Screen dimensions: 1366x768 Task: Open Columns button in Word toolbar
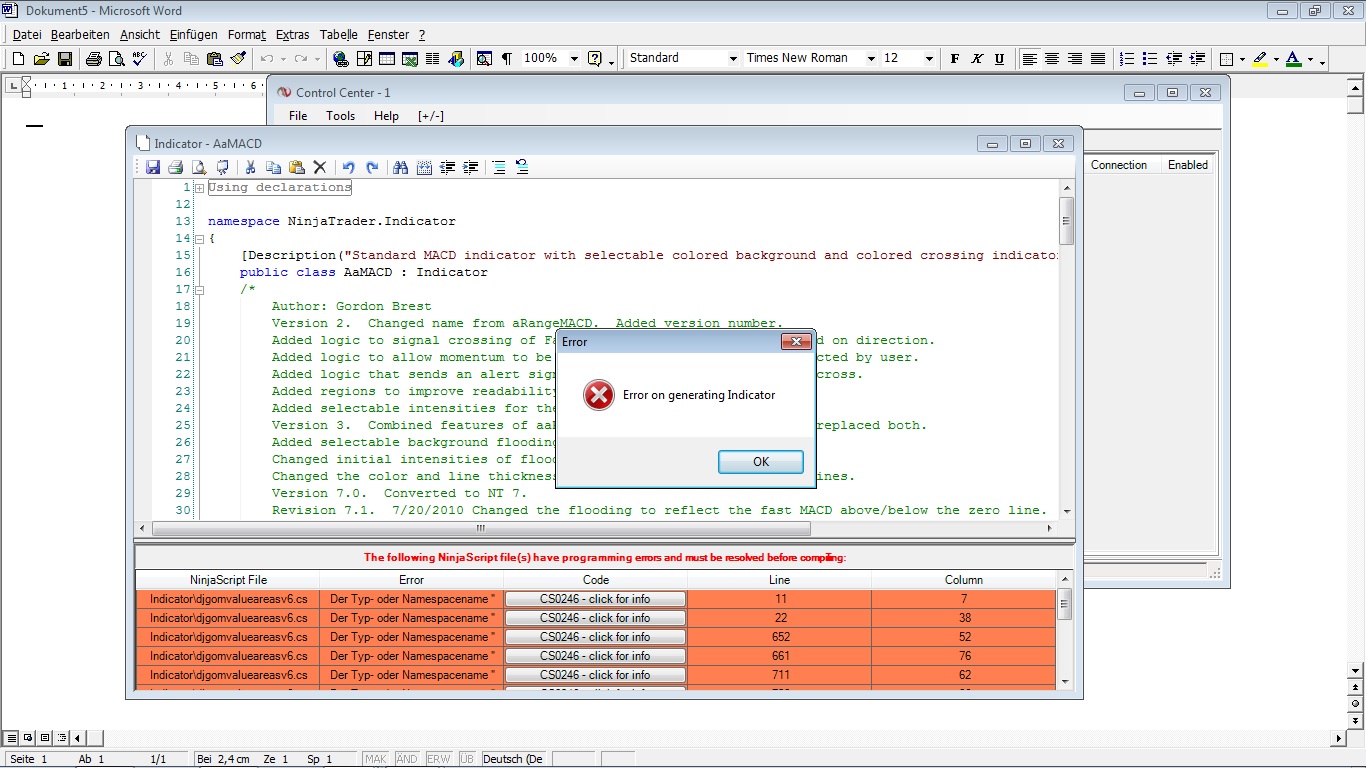(x=433, y=59)
